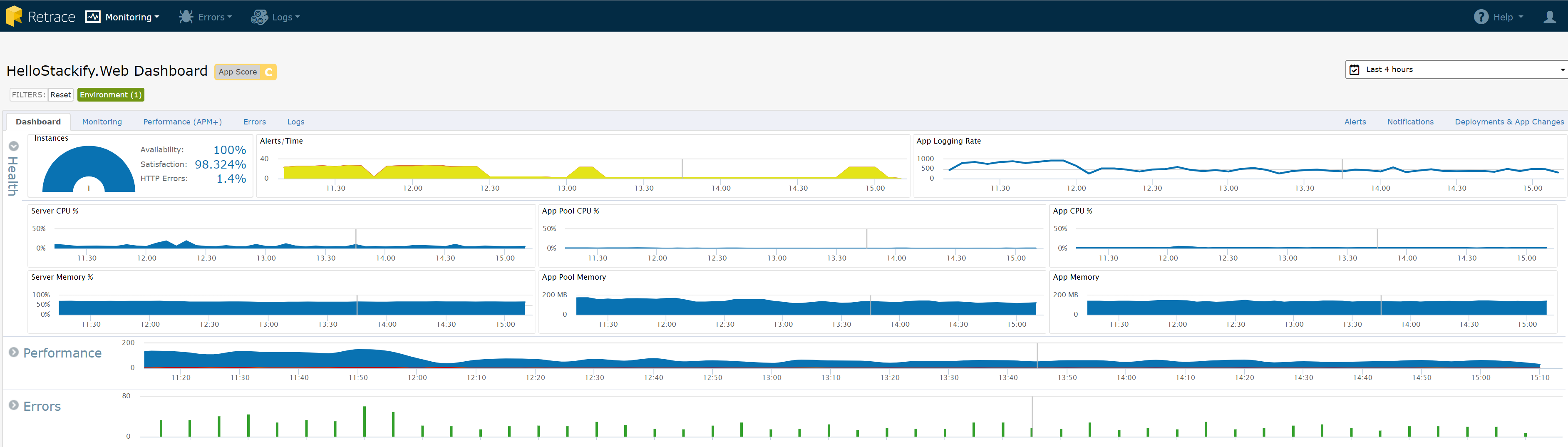Click the Errors bug icon in navbar
The image size is (1568, 447).
[x=186, y=17]
